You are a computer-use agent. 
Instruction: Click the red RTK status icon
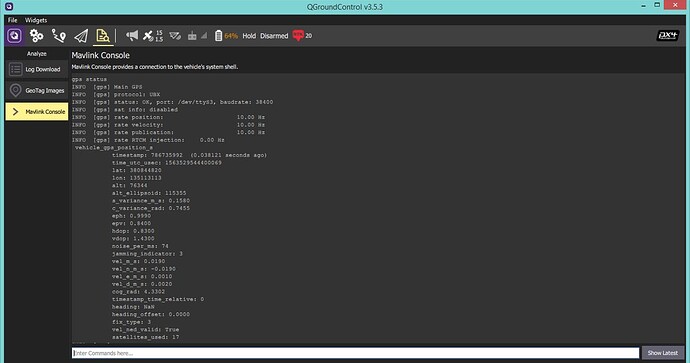coord(298,36)
